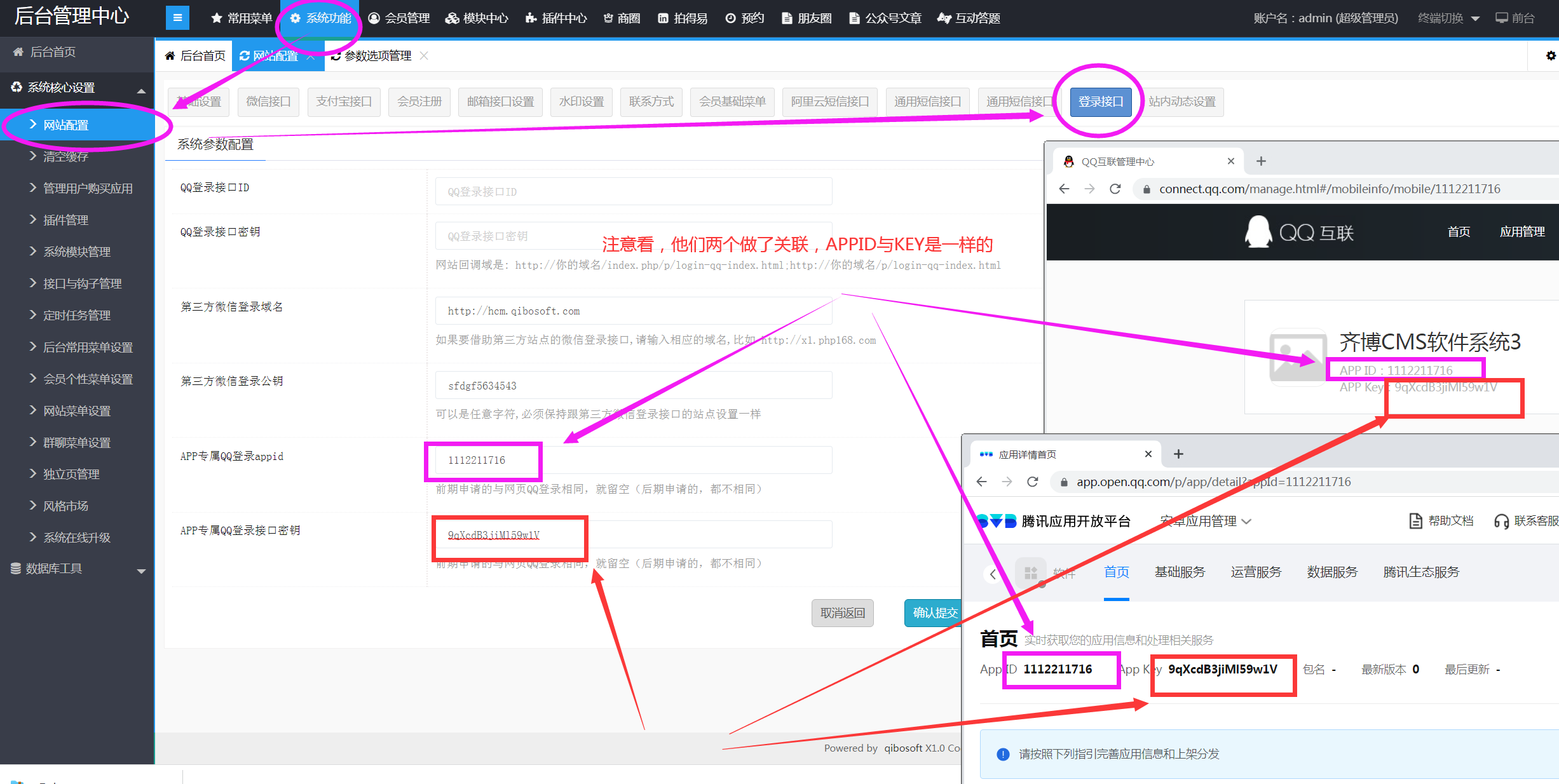Click the 取消返回 button
This screenshot has width=1559, height=784.
pyautogui.click(x=843, y=613)
